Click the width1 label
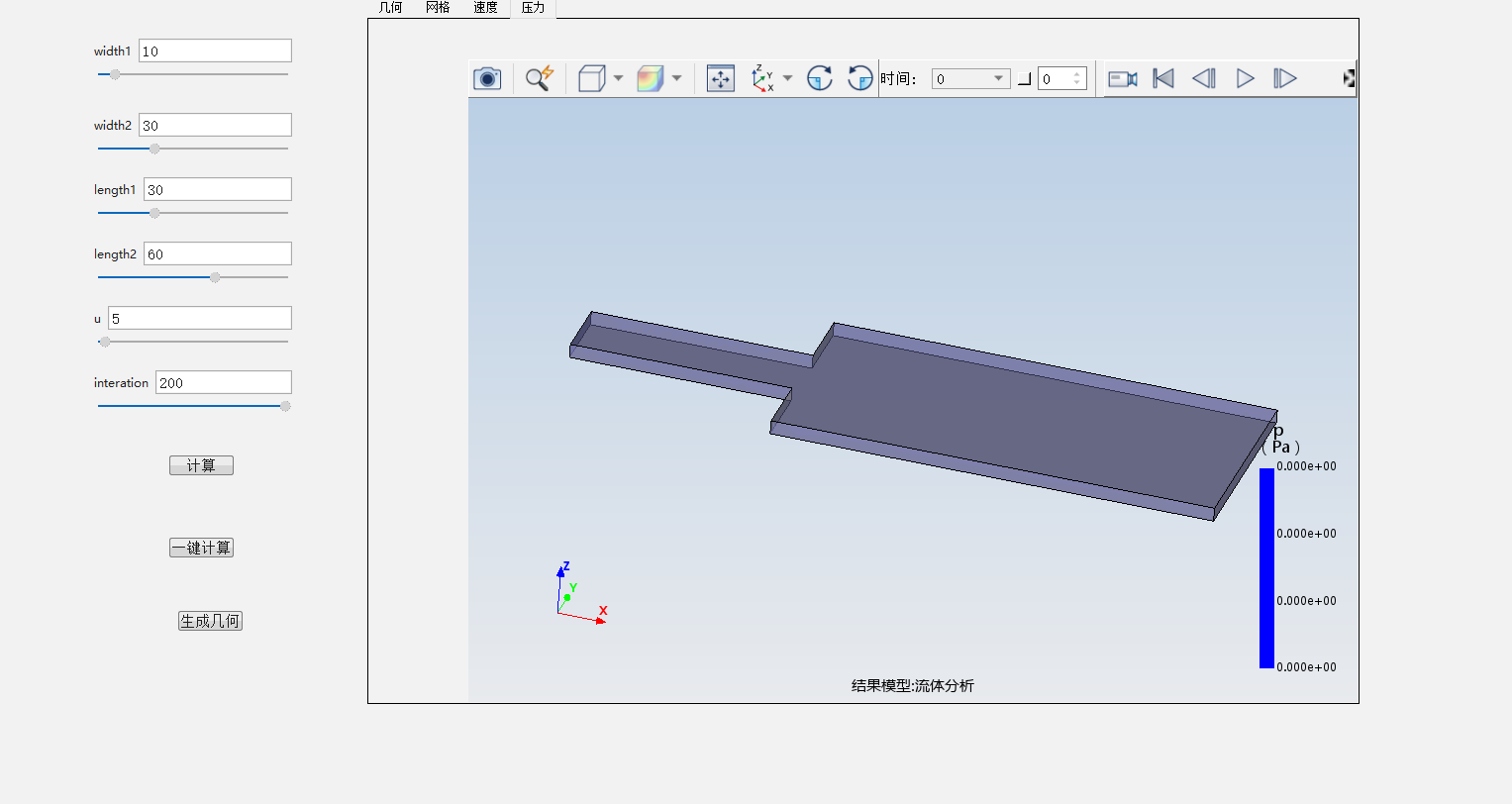The image size is (1512, 804). tap(112, 51)
